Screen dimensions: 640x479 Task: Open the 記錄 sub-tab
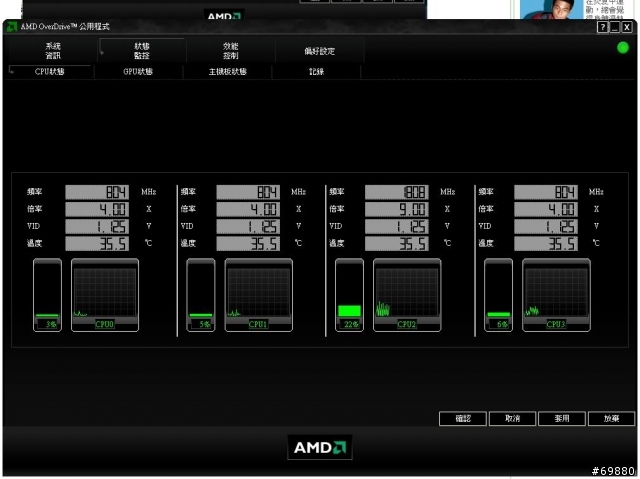pos(316,71)
